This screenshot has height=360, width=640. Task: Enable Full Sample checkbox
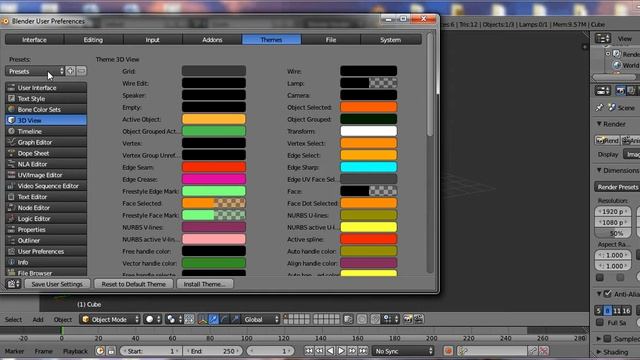coord(600,322)
